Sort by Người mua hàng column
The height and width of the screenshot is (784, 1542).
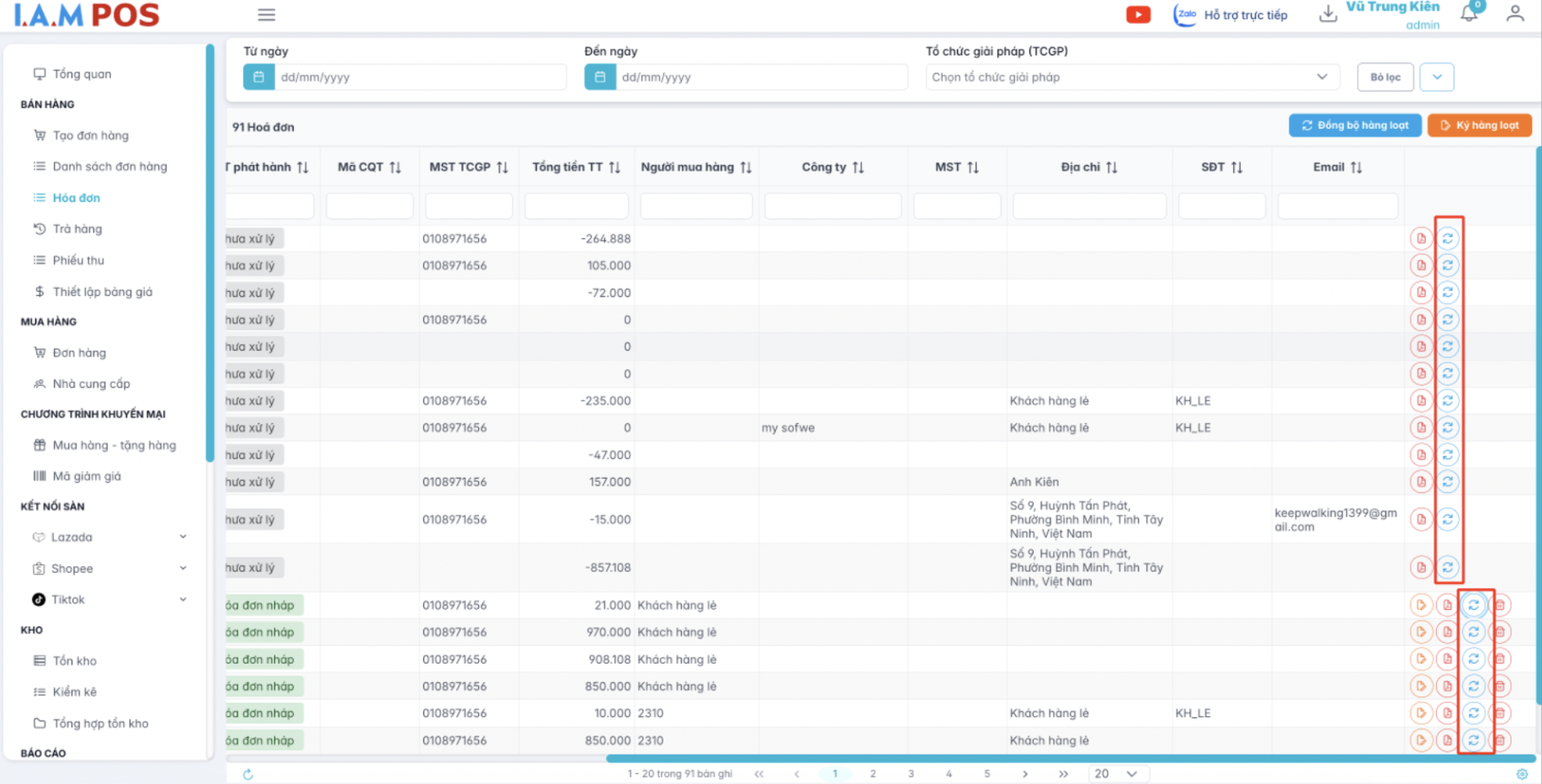click(746, 167)
